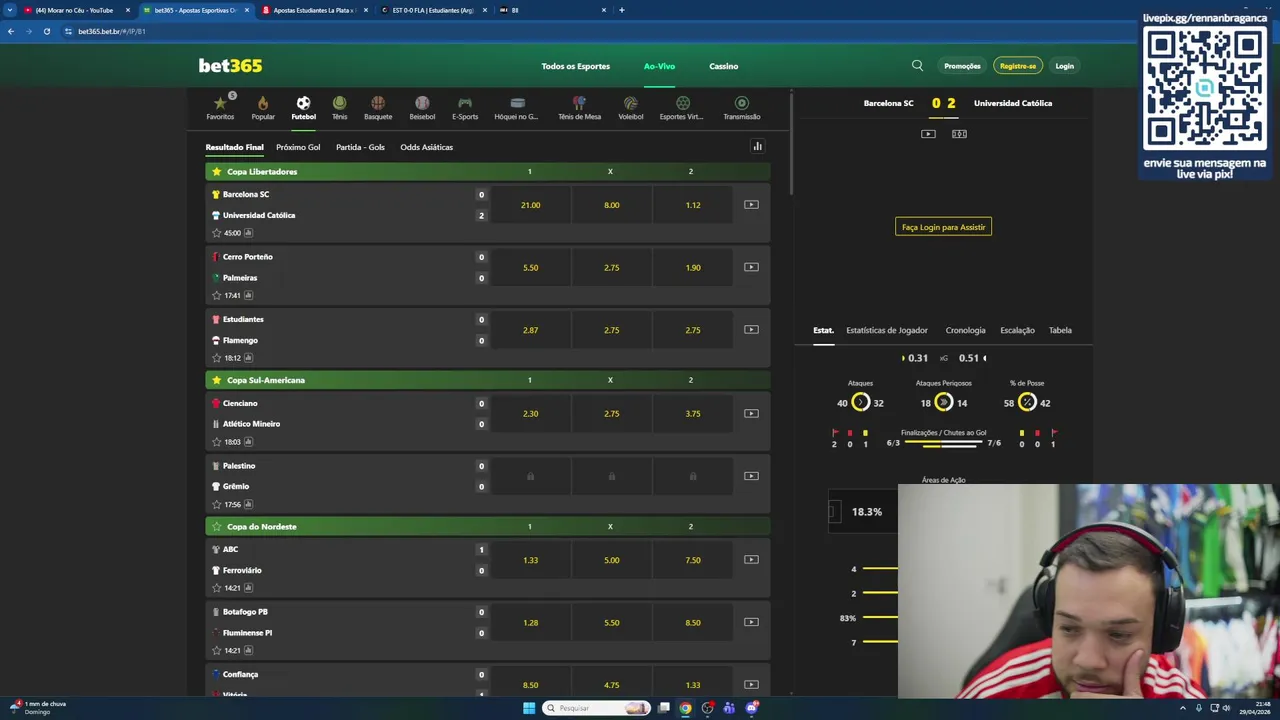This screenshot has width=1280, height=720.
Task: Open stats icon for Barcelona SC match
Action: pyautogui.click(x=248, y=233)
